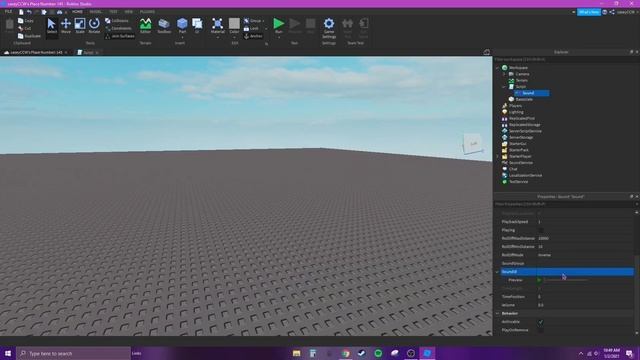Switch to the MODEL ribbon tab

click(x=96, y=12)
